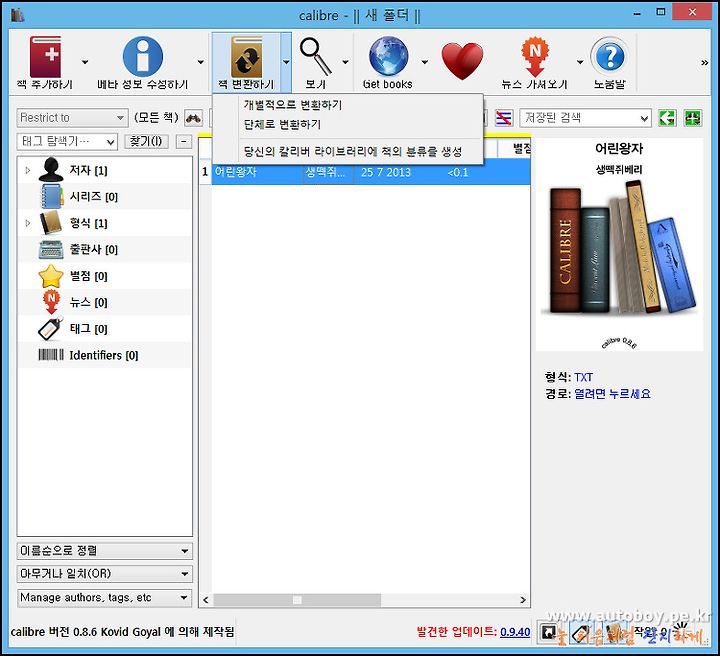
Task: Select 단체로 변환하기 menu entry
Action: pyautogui.click(x=282, y=124)
